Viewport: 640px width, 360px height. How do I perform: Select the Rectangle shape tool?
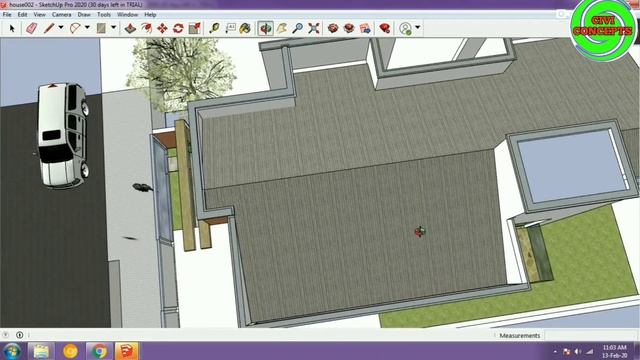click(x=101, y=28)
